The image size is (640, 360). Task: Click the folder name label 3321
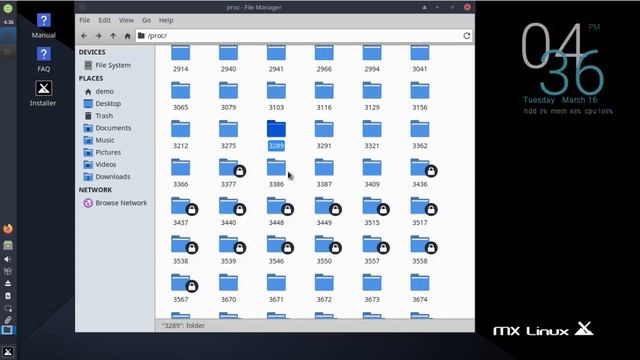pos(372,146)
